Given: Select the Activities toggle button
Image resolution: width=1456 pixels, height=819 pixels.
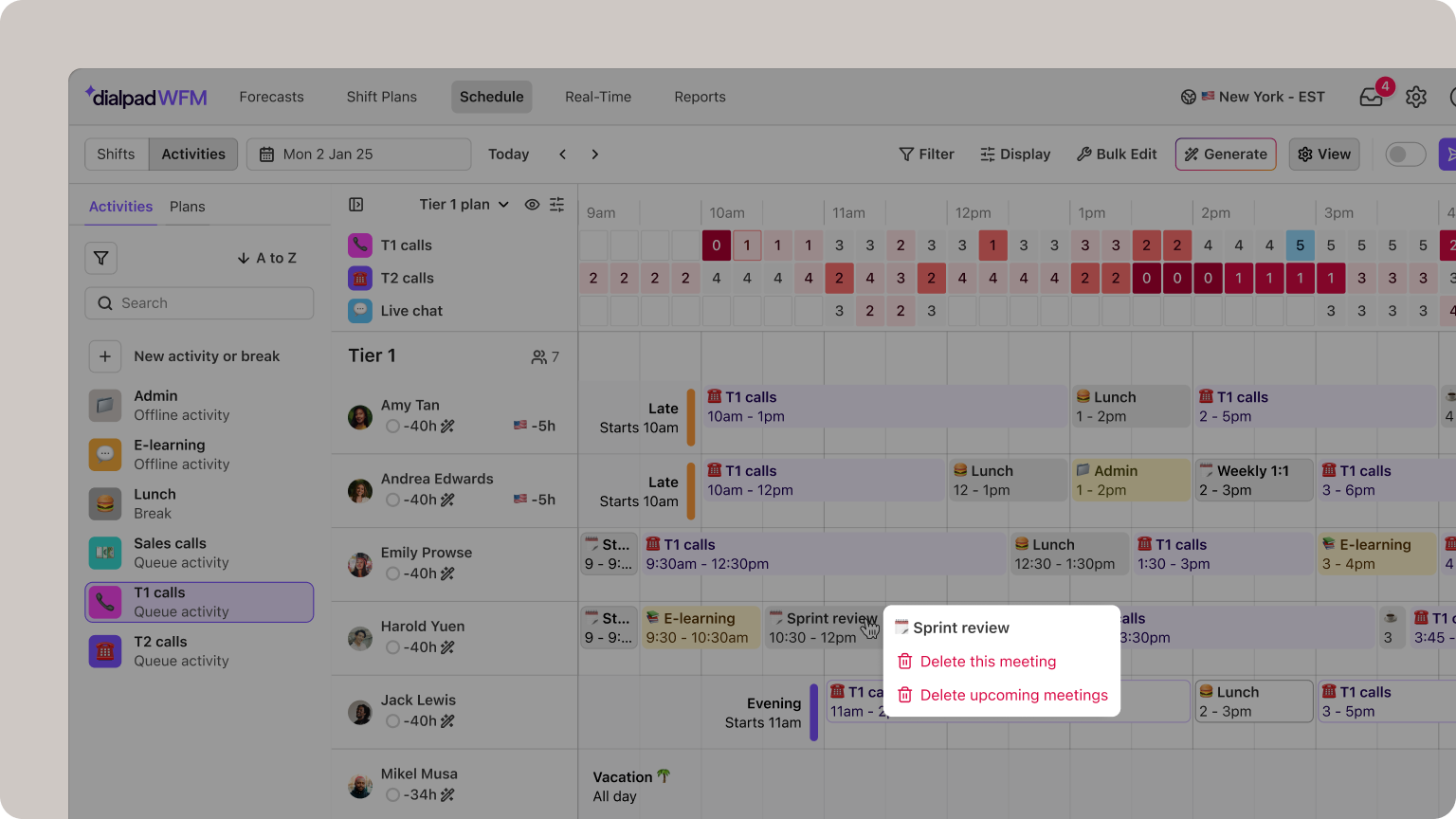Looking at the screenshot, I should point(193,155).
